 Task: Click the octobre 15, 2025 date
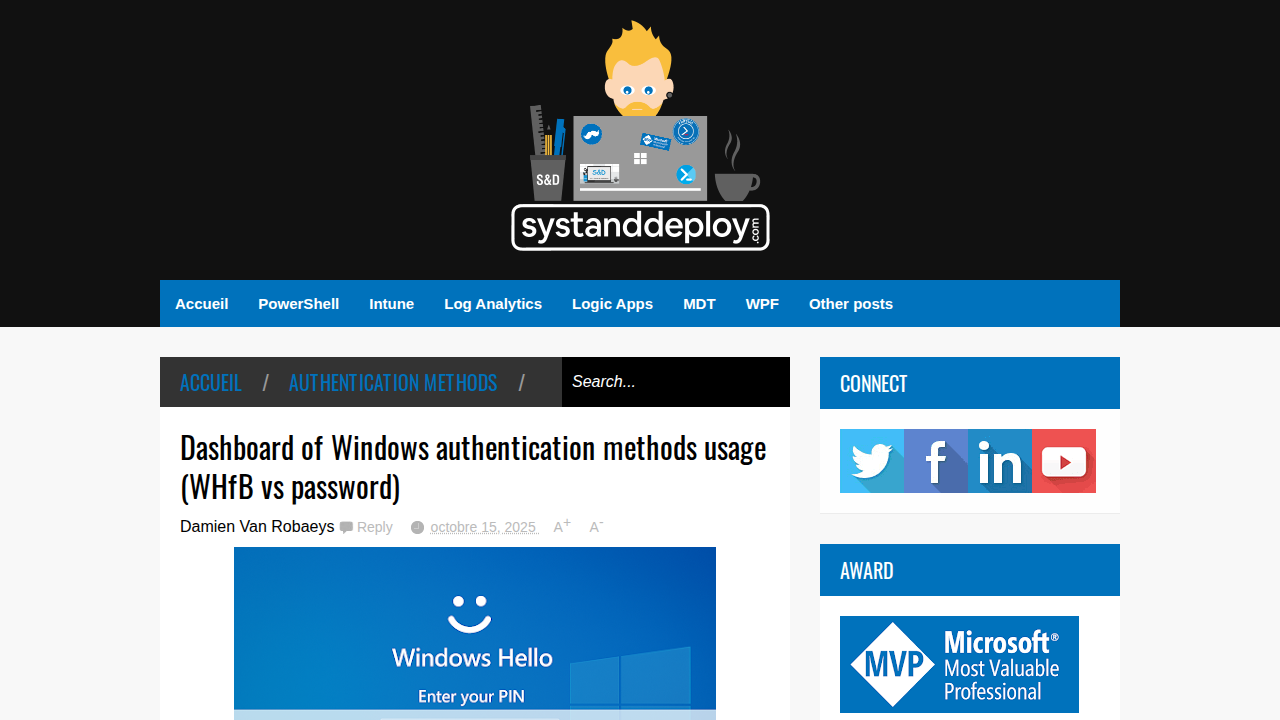(484, 527)
